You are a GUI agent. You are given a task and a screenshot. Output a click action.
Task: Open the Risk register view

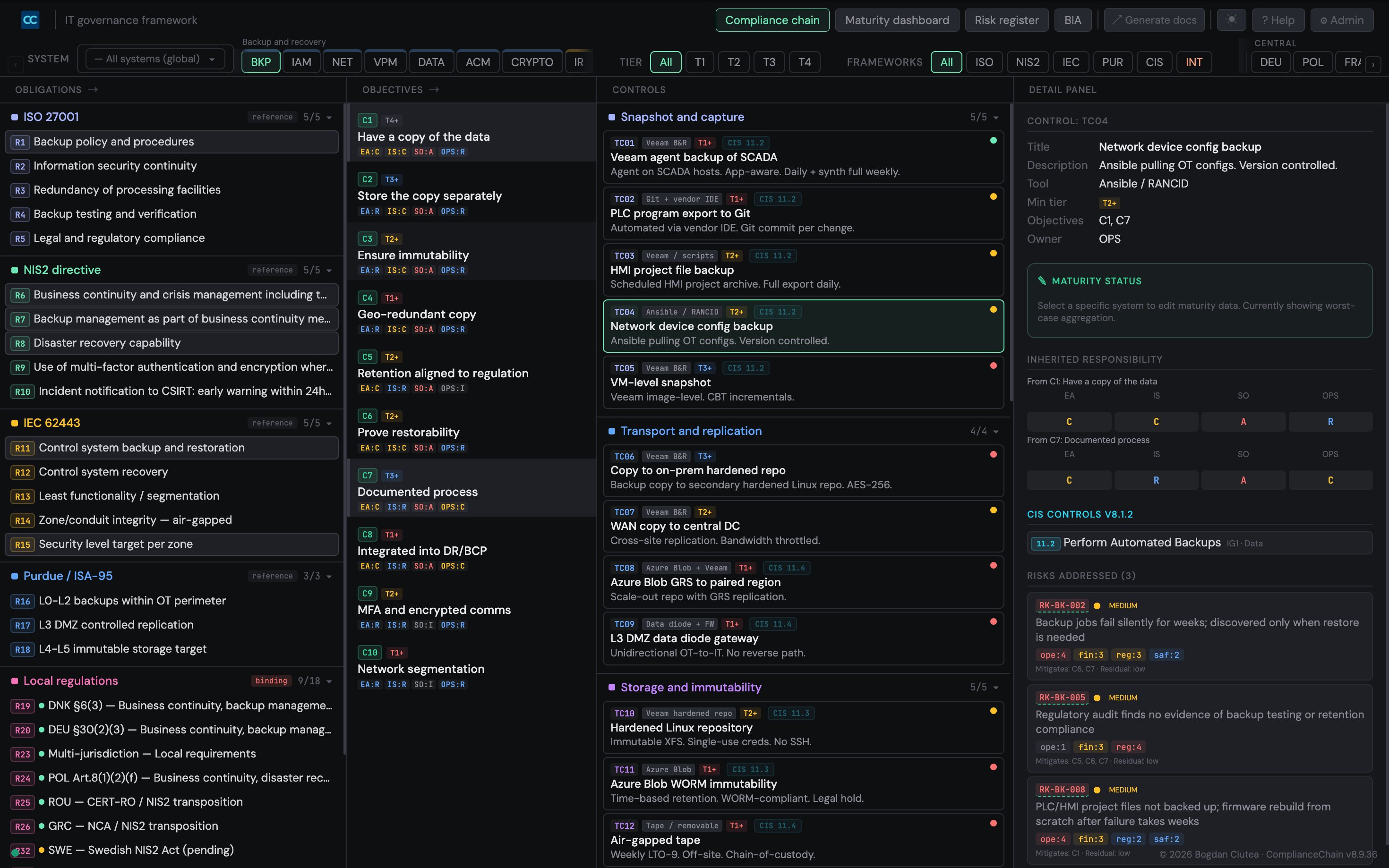pos(1007,19)
